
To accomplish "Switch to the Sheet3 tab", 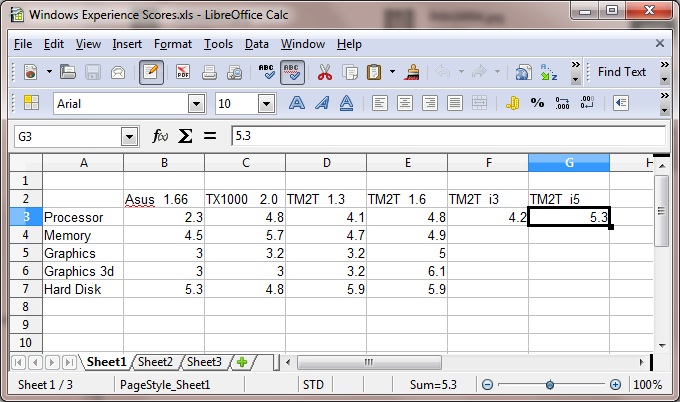I will coord(204,362).
